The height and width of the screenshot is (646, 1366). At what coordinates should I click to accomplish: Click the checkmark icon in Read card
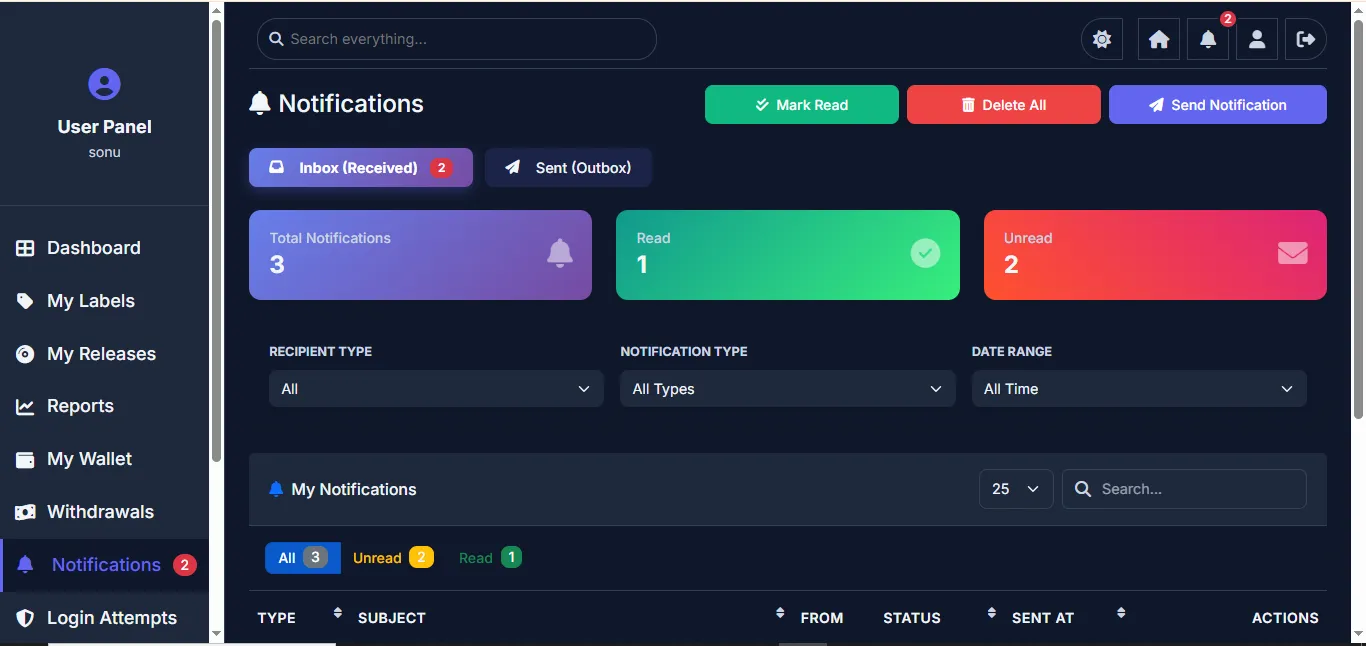click(x=925, y=253)
